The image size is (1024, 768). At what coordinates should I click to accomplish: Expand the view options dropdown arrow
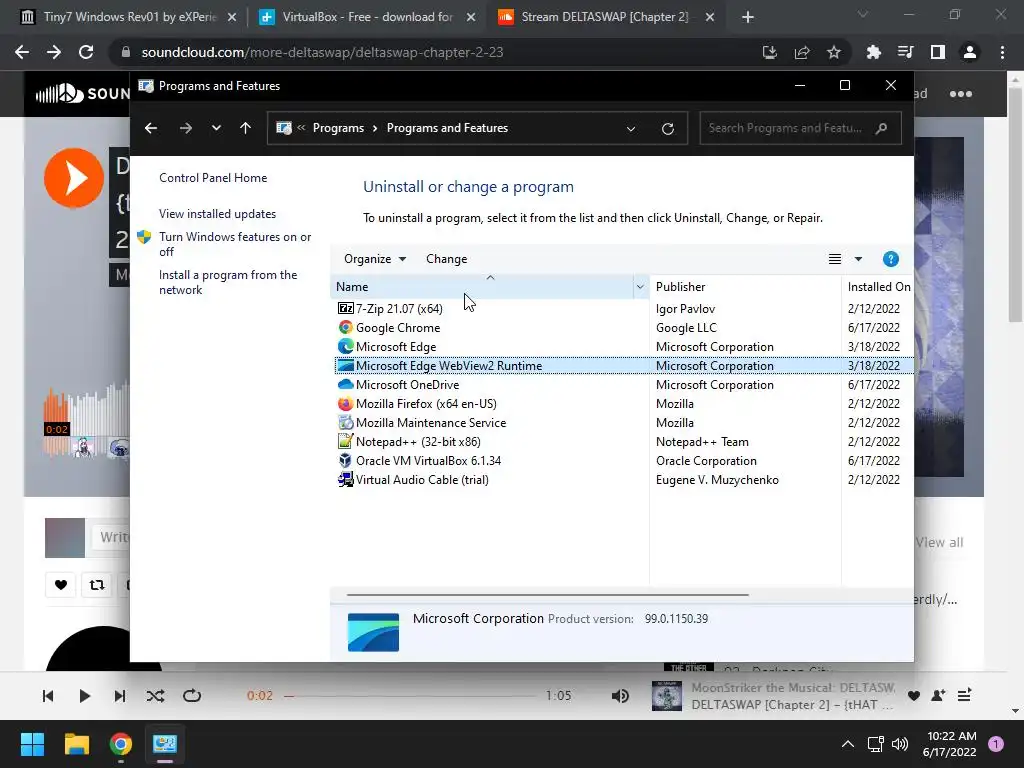[x=858, y=259]
